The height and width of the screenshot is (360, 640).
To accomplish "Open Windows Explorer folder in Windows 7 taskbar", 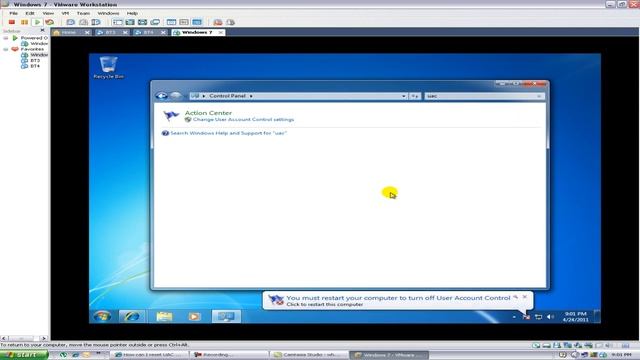I will point(164,316).
